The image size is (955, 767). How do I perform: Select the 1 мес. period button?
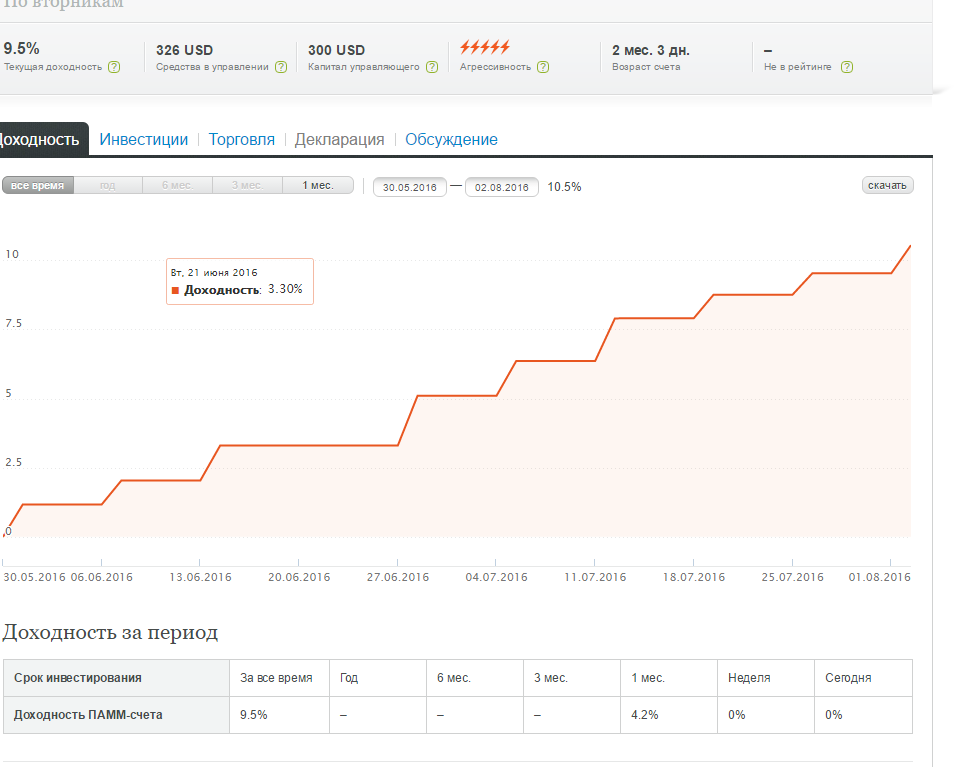click(318, 185)
